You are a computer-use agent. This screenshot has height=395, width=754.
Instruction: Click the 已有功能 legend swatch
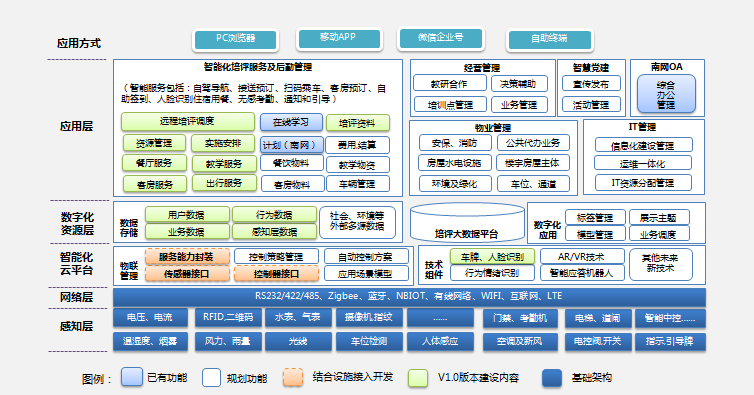coord(132,377)
